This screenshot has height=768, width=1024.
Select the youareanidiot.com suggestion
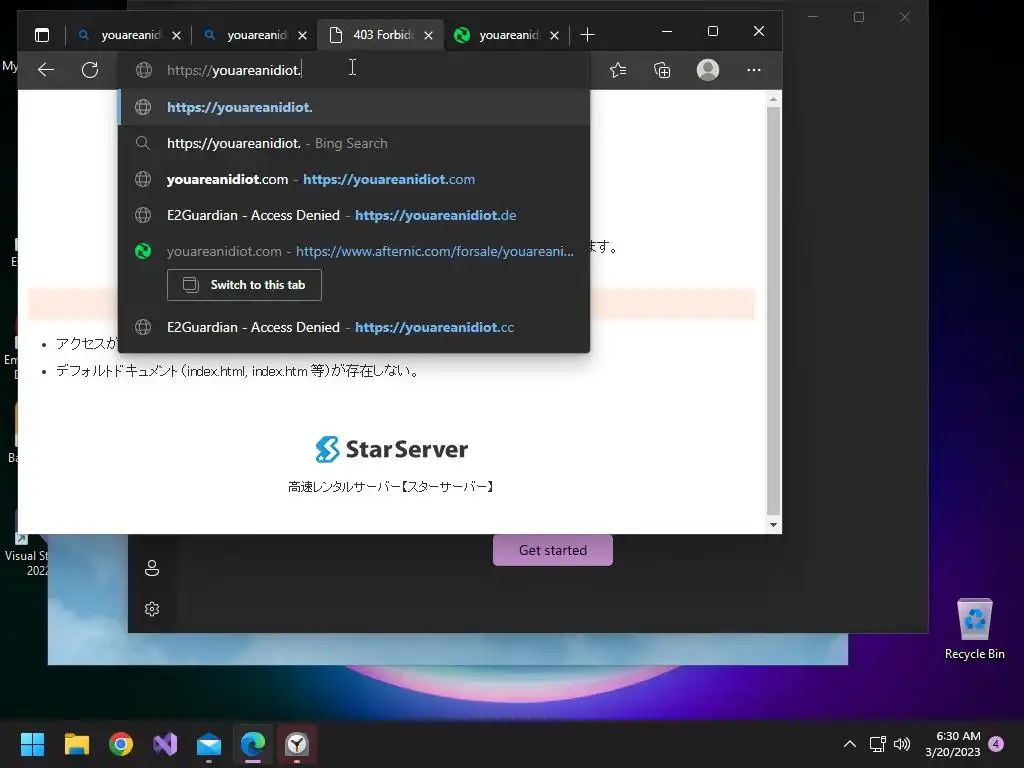(355, 179)
